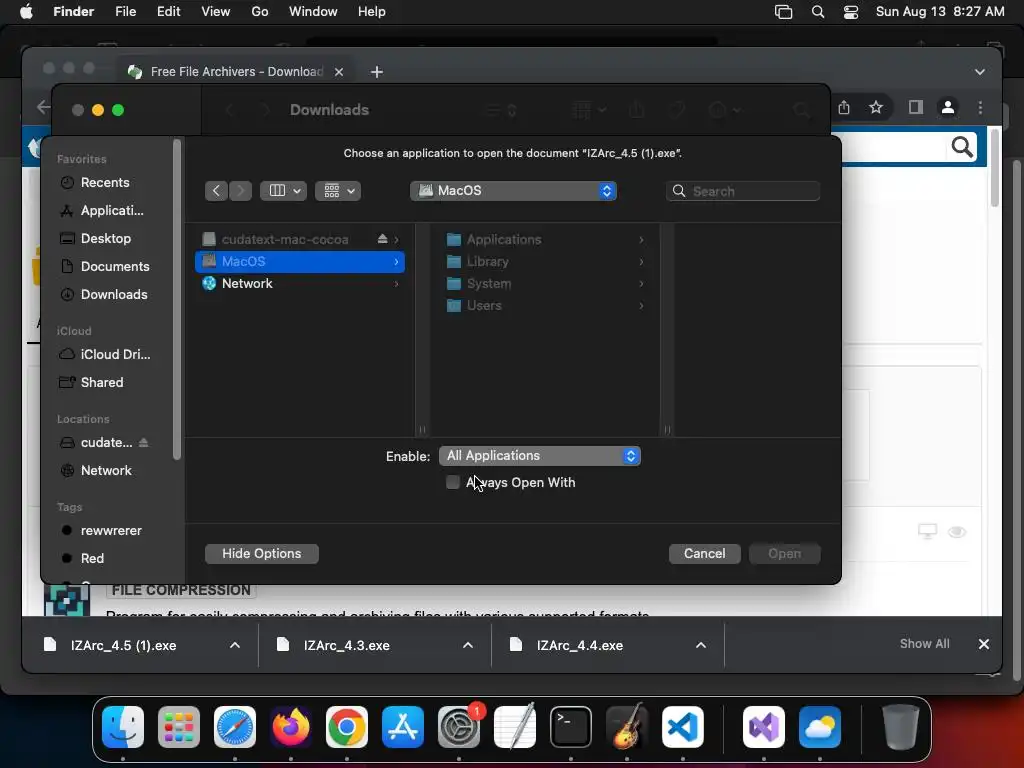Open the Go menu
This screenshot has width=1024, height=768.
pyautogui.click(x=260, y=12)
